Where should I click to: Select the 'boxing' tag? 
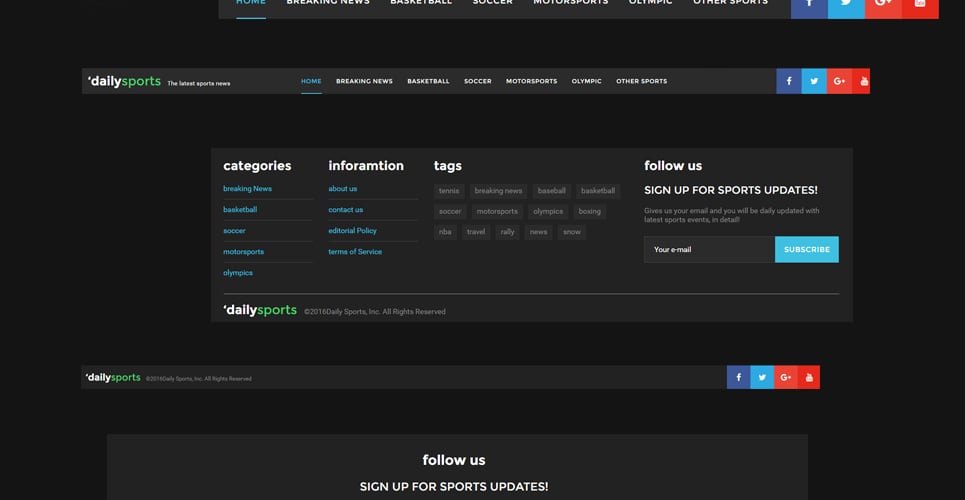click(590, 212)
